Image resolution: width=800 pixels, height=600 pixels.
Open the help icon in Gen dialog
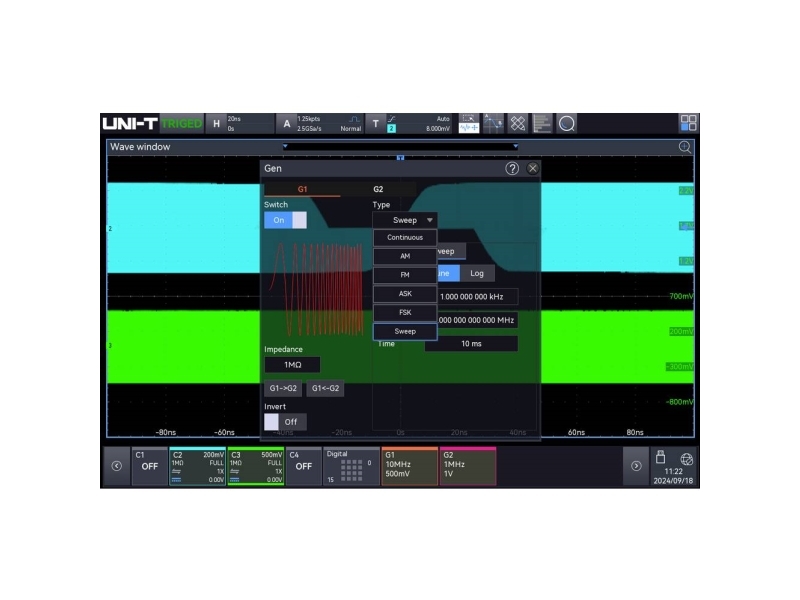[512, 169]
